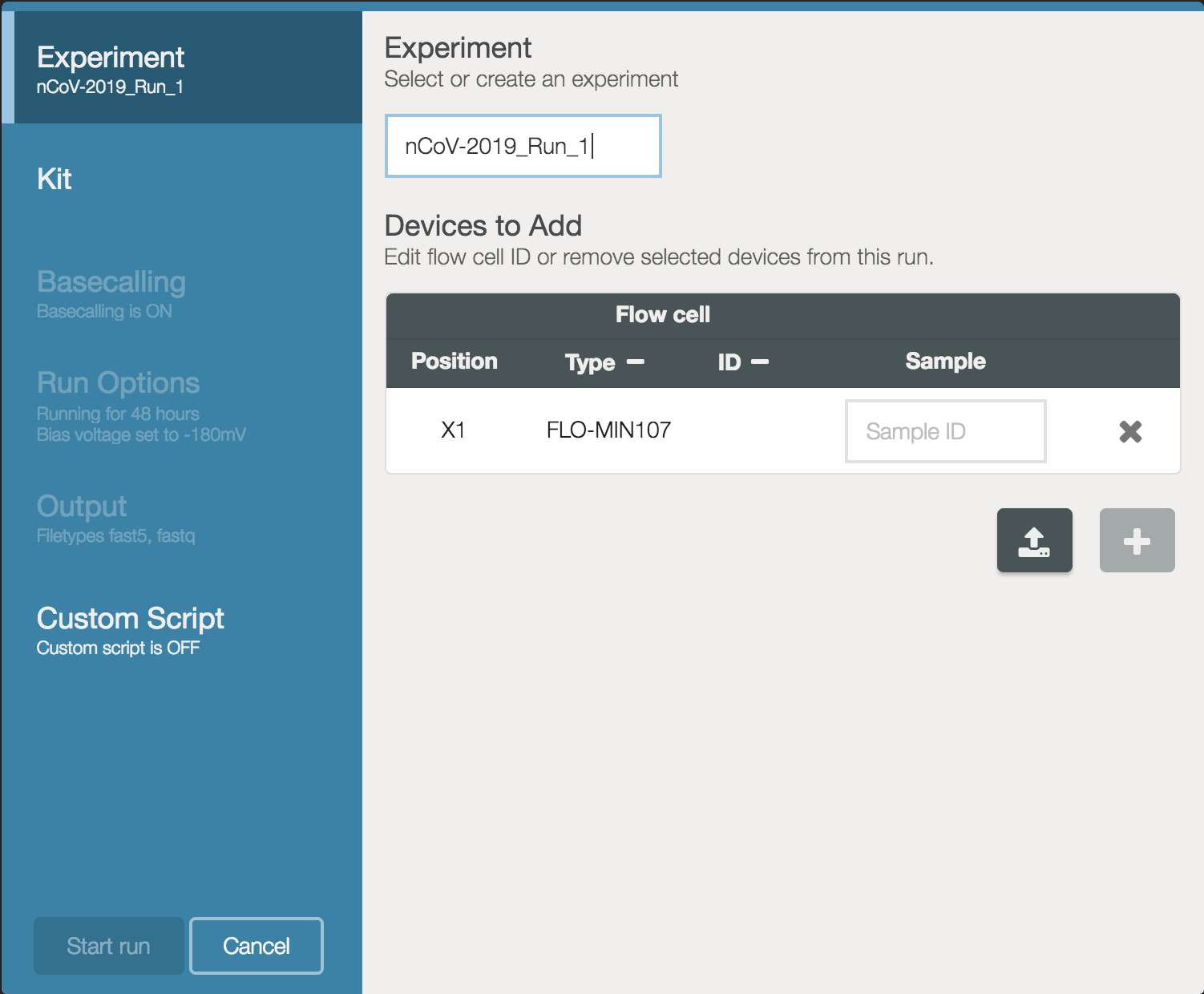Remove the X1 device row
The image size is (1204, 994).
1130,431
